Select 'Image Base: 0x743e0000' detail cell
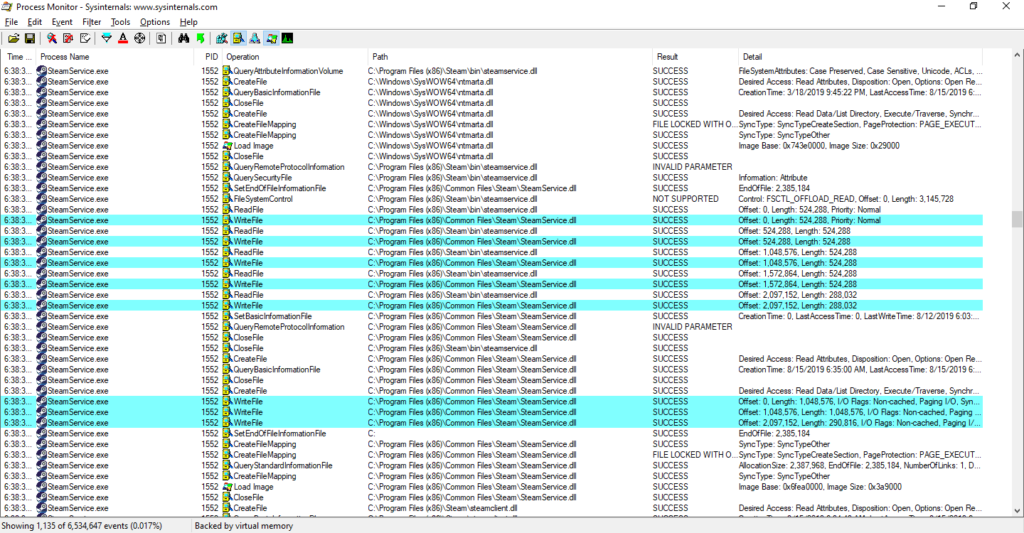Screen dimensions: 1024x533 pyautogui.click(x=819, y=146)
